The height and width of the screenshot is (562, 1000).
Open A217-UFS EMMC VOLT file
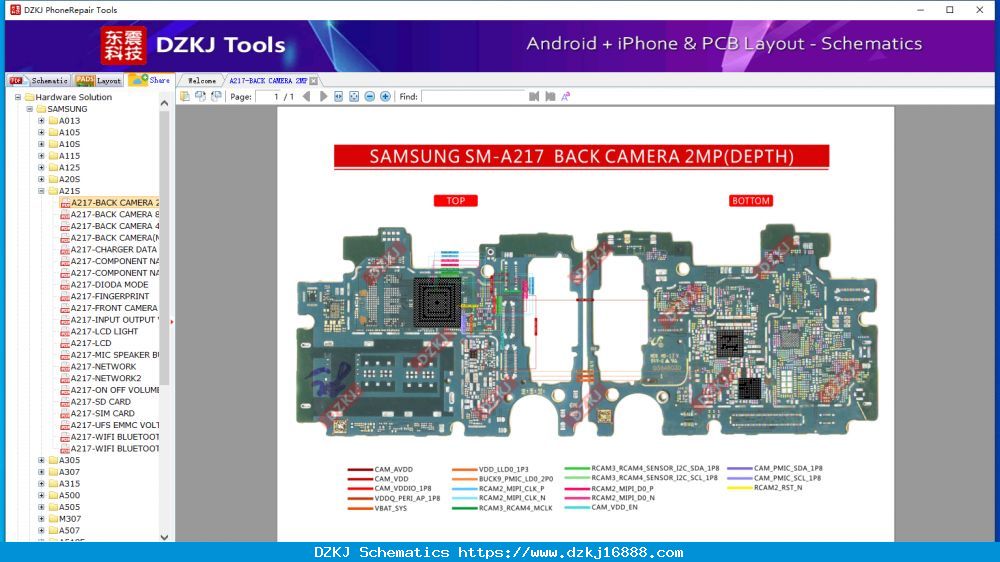click(115, 425)
